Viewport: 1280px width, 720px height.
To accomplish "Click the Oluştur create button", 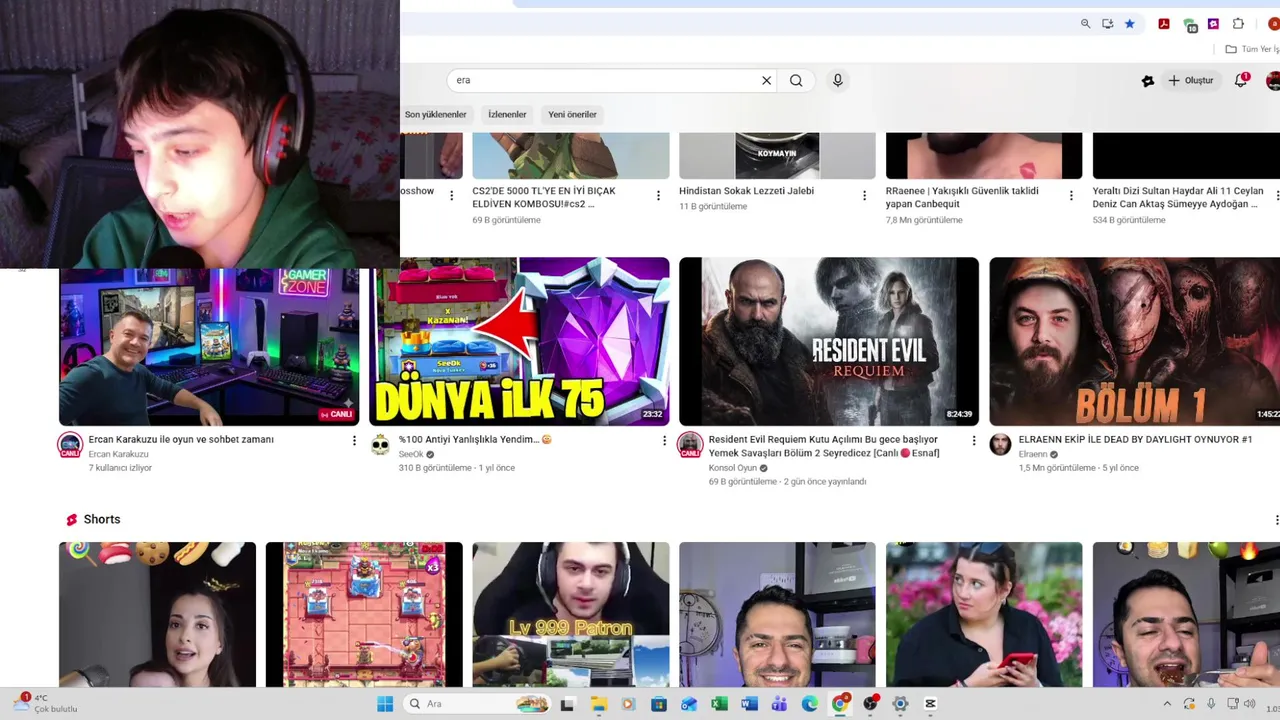I will click(1190, 80).
